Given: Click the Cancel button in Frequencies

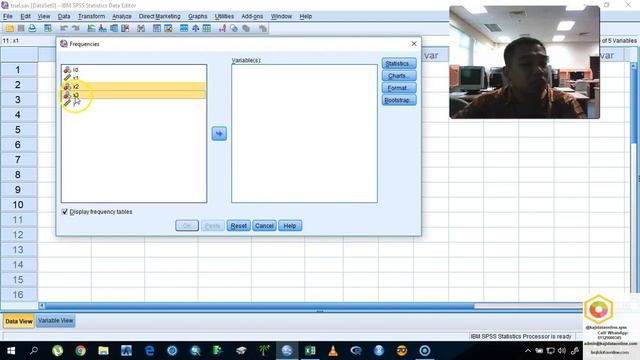Looking at the screenshot, I should 264,226.
